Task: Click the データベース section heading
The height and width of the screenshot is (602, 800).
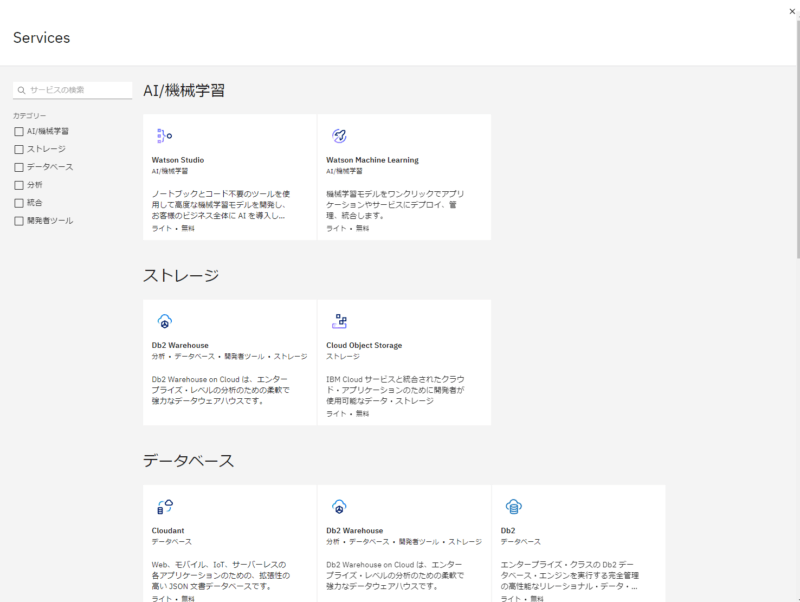Action: coord(188,461)
